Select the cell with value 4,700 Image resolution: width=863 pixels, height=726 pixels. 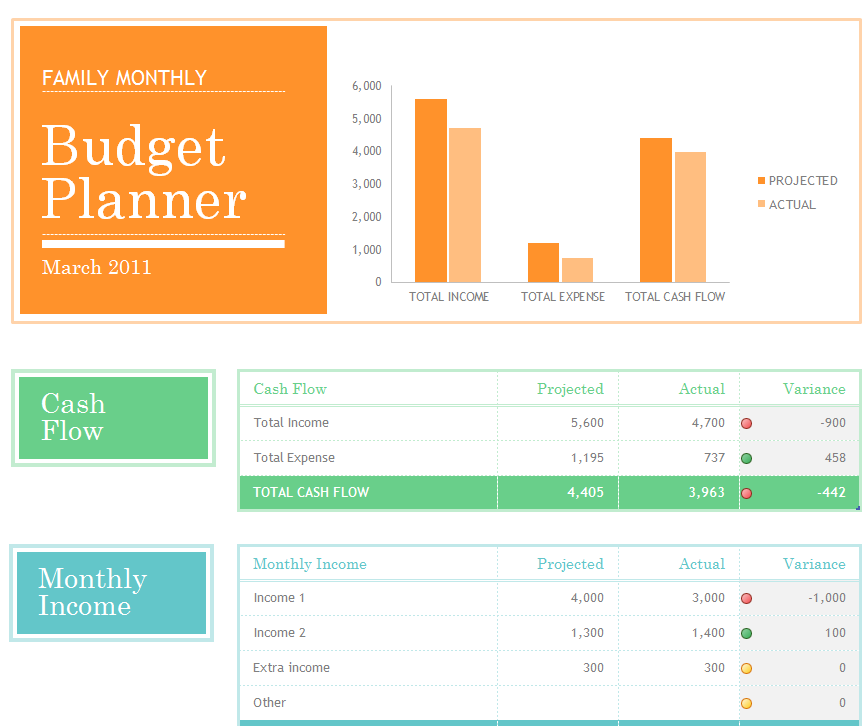(x=679, y=423)
